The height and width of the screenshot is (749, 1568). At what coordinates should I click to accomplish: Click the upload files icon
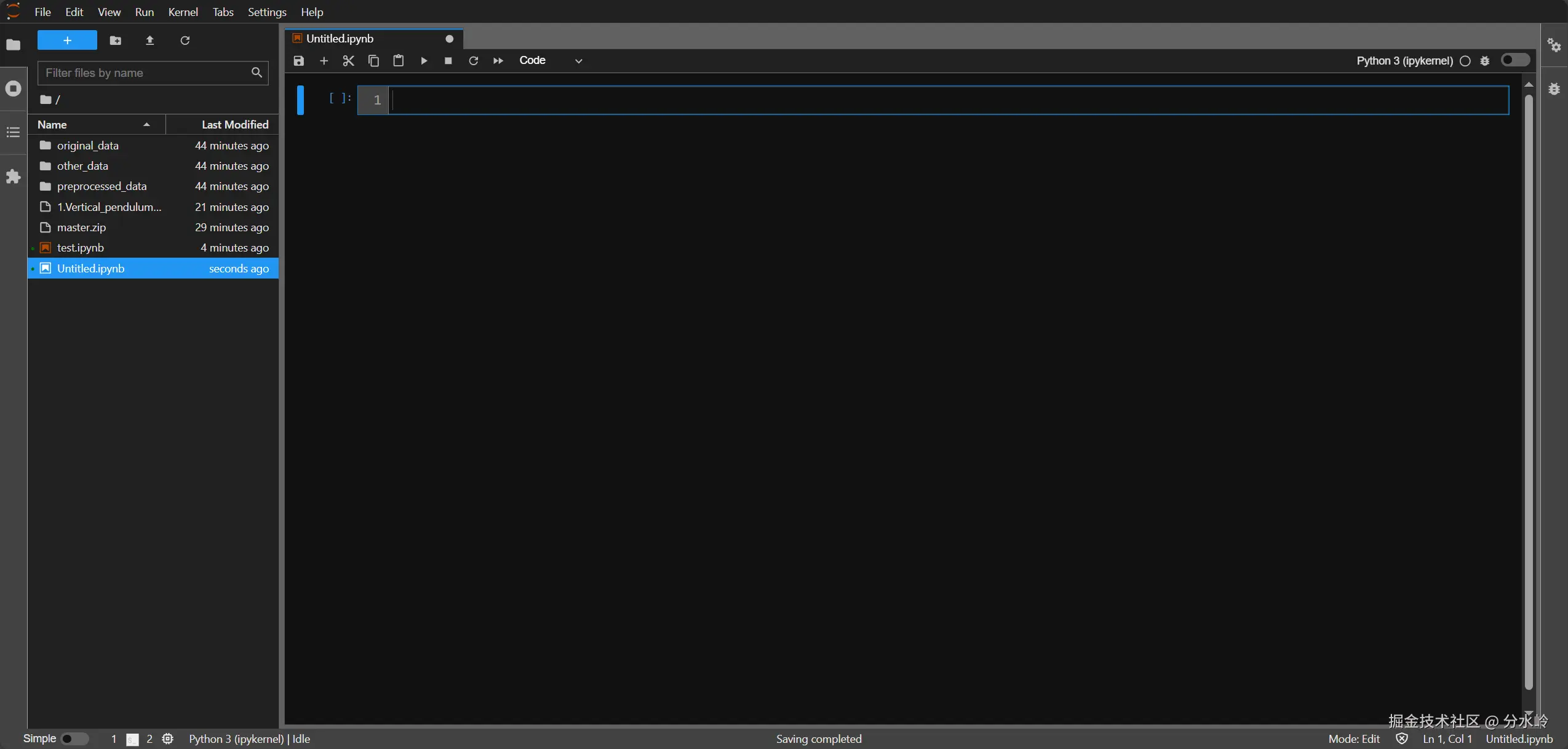(x=149, y=41)
